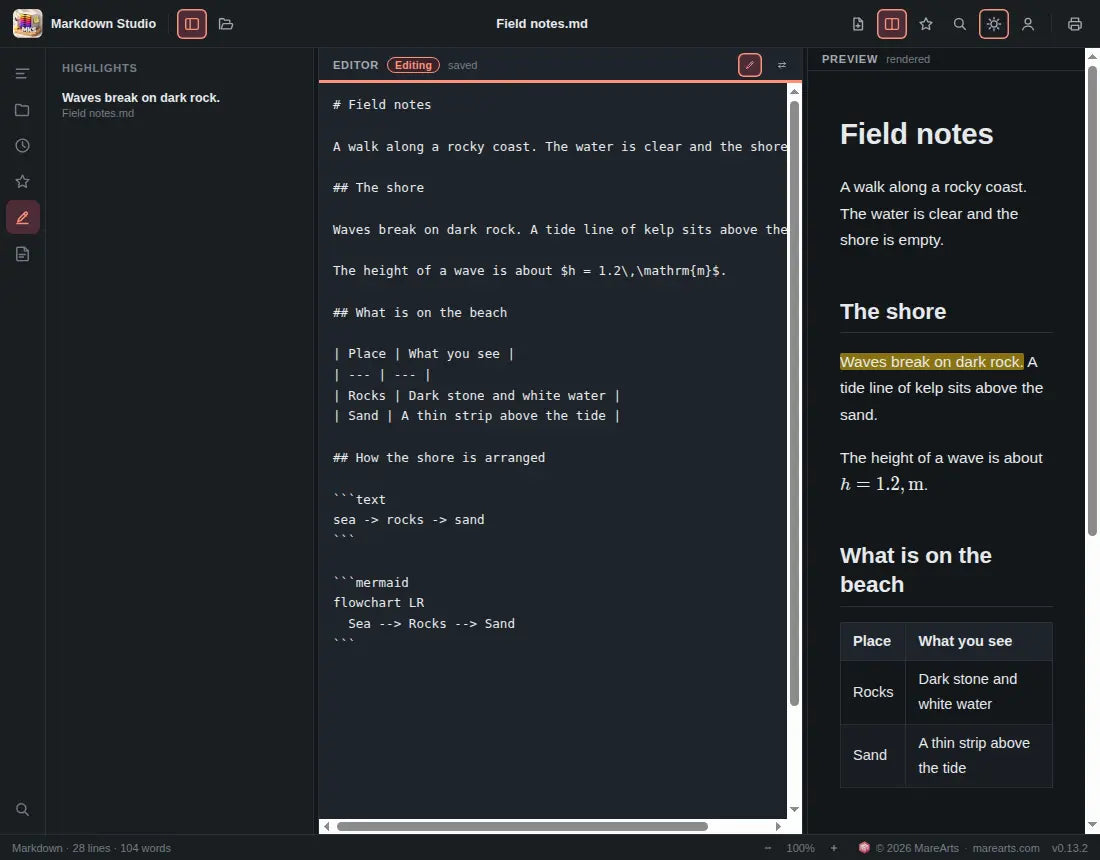Toggle the Editing mode badge
The width and height of the screenshot is (1100, 860).
[x=413, y=65]
